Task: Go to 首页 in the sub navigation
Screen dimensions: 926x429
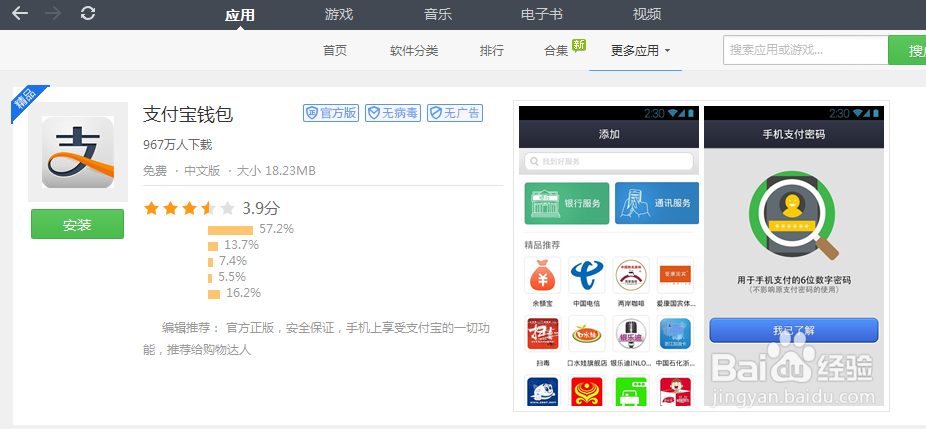Action: (x=335, y=51)
